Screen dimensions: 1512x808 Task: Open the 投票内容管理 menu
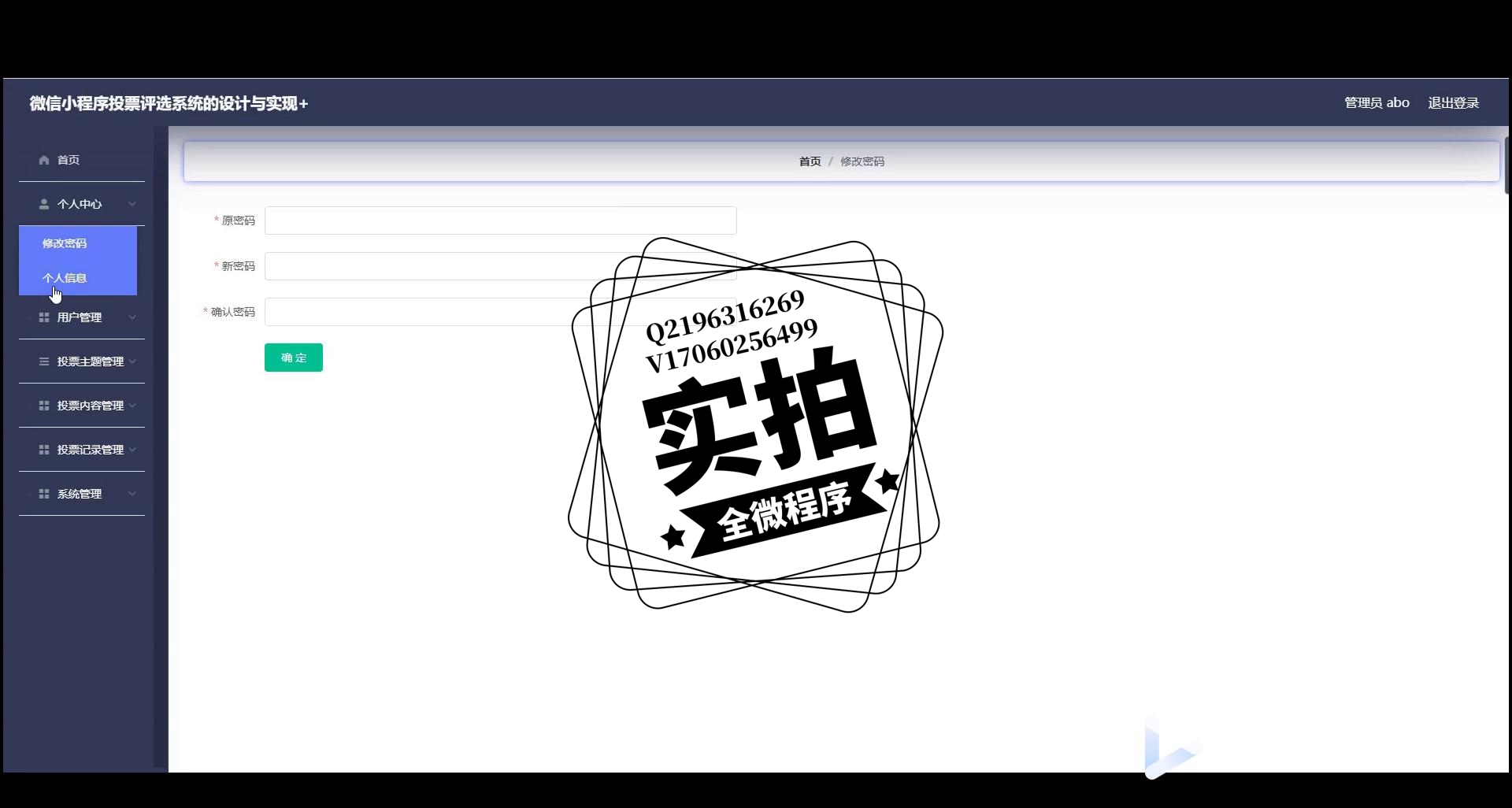pos(82,406)
